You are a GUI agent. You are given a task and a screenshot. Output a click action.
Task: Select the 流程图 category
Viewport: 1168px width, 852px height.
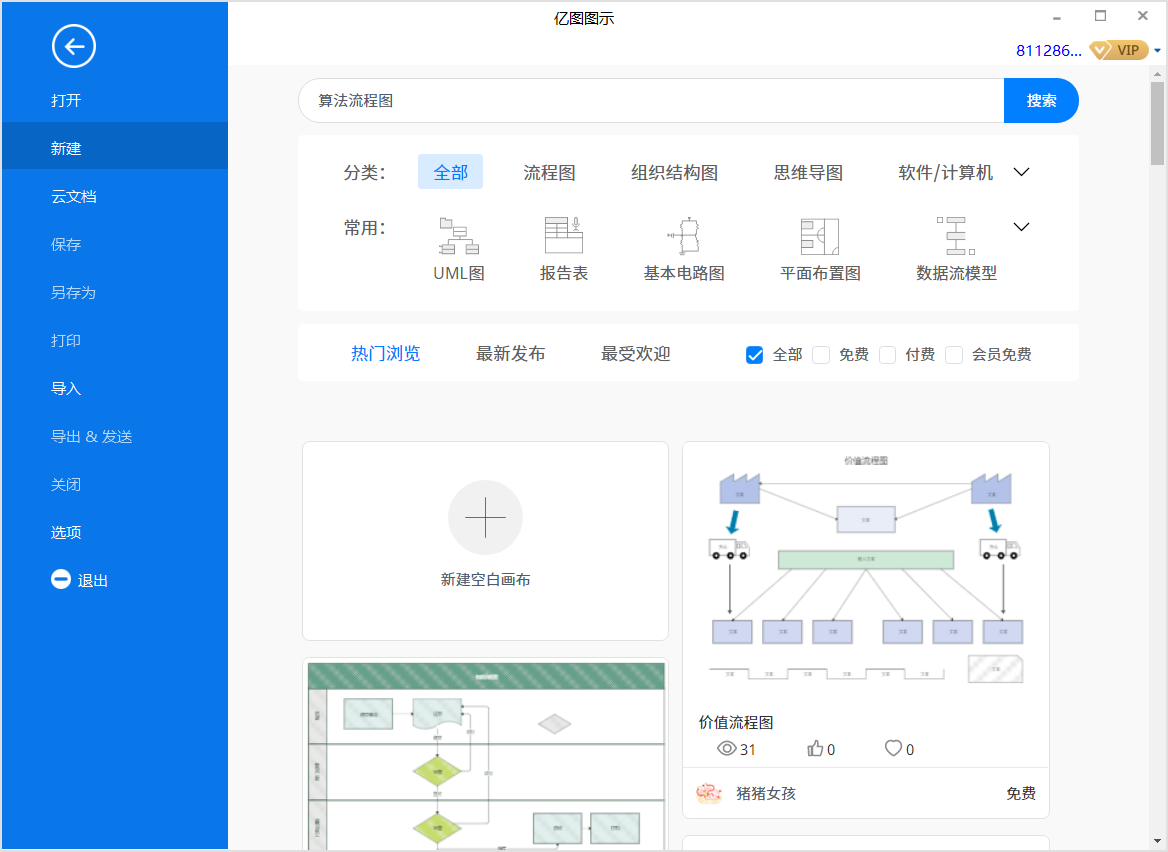549,173
